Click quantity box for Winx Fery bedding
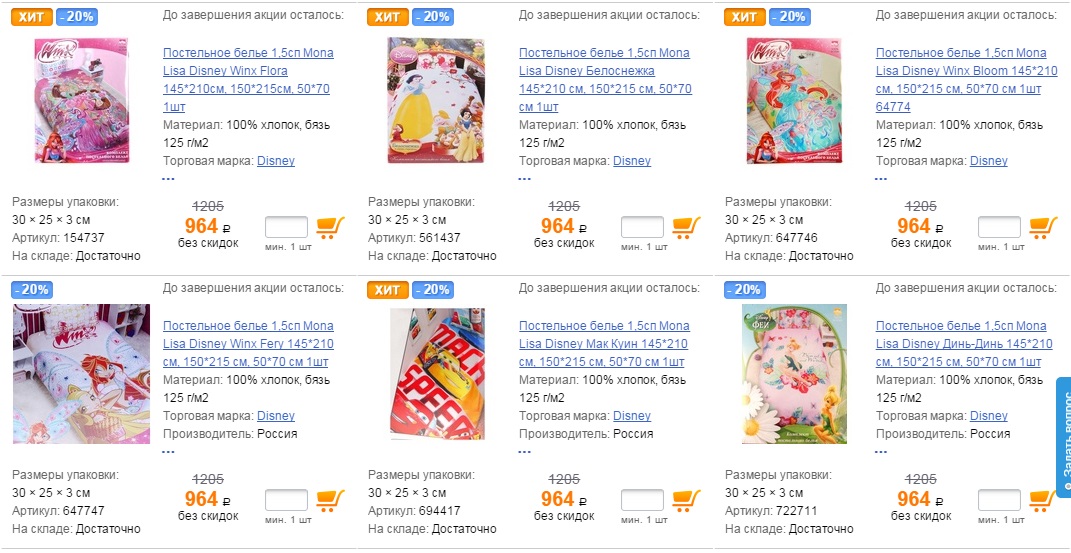The image size is (1071, 553). point(286,500)
